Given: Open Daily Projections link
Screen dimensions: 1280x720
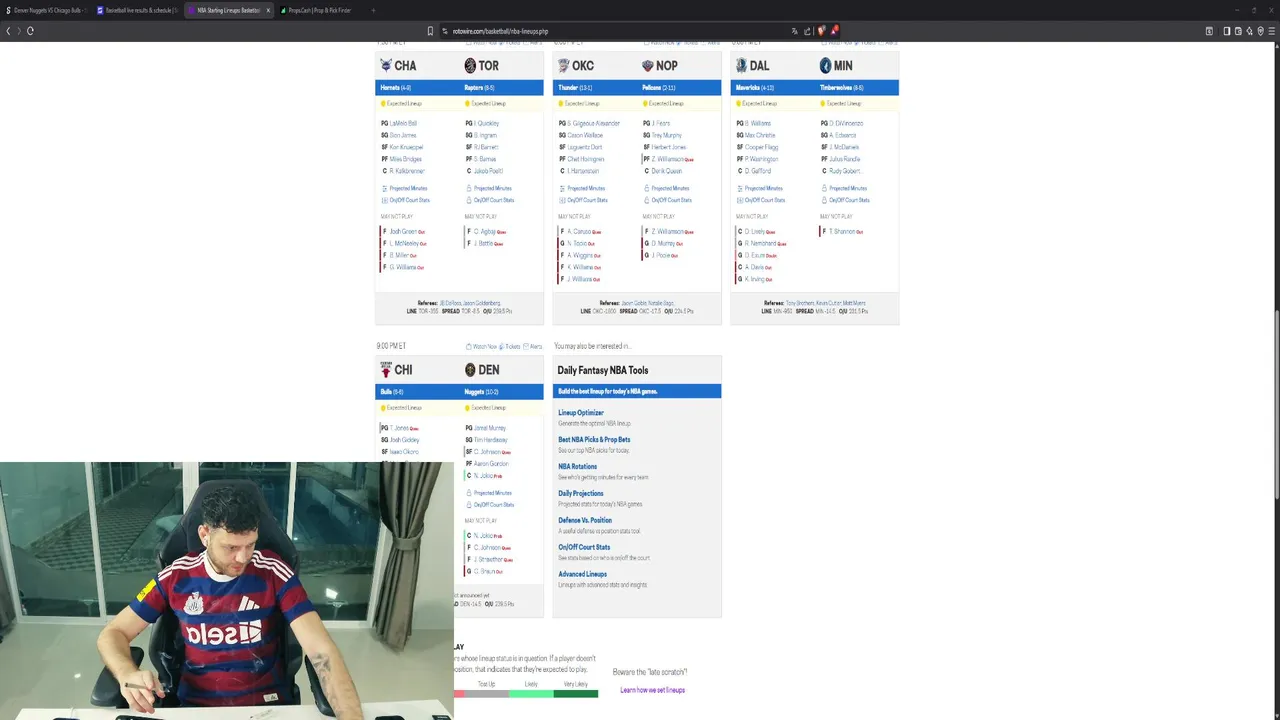Looking at the screenshot, I should point(581,493).
